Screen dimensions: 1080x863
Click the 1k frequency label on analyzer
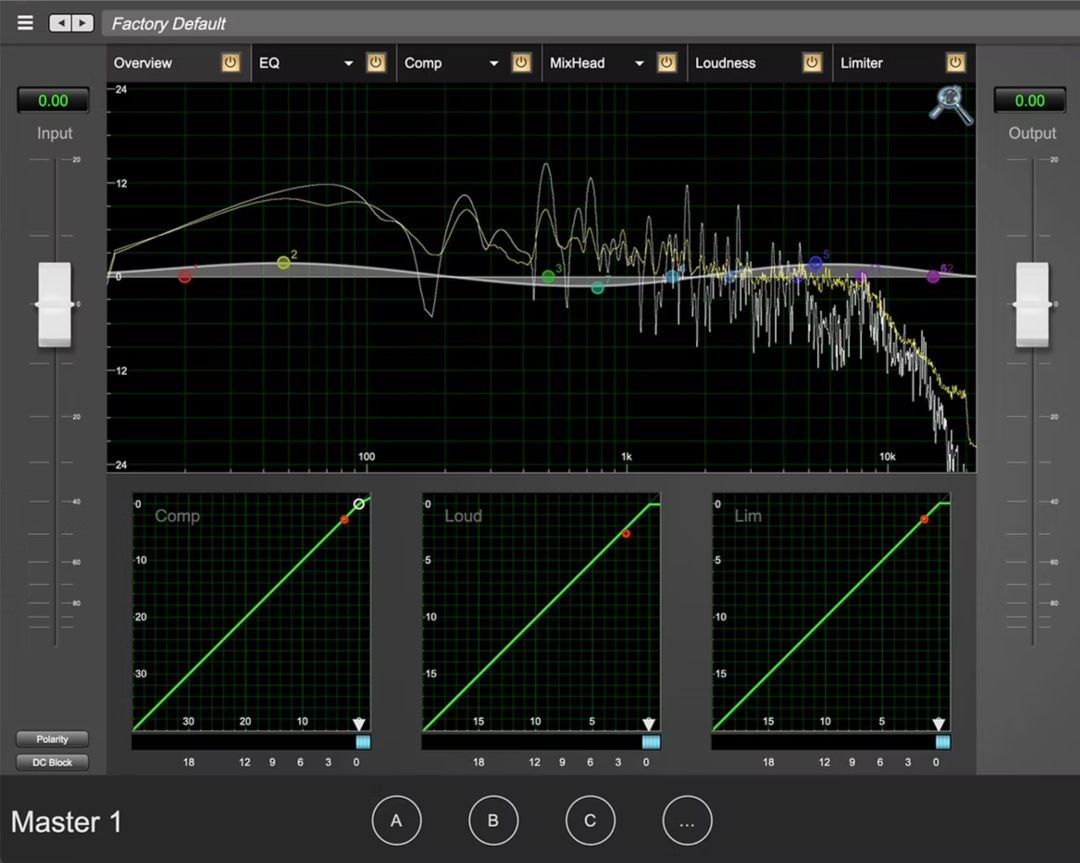626,457
